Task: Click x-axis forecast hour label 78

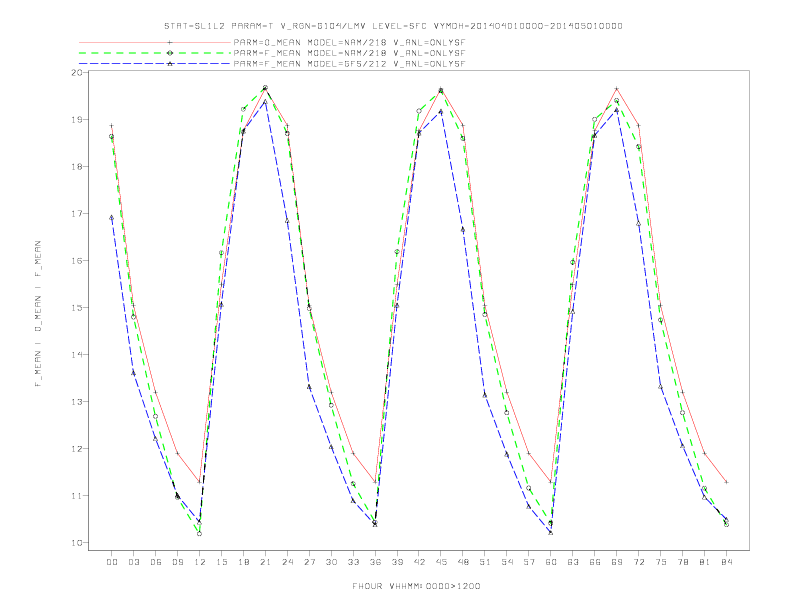Action: tap(682, 562)
